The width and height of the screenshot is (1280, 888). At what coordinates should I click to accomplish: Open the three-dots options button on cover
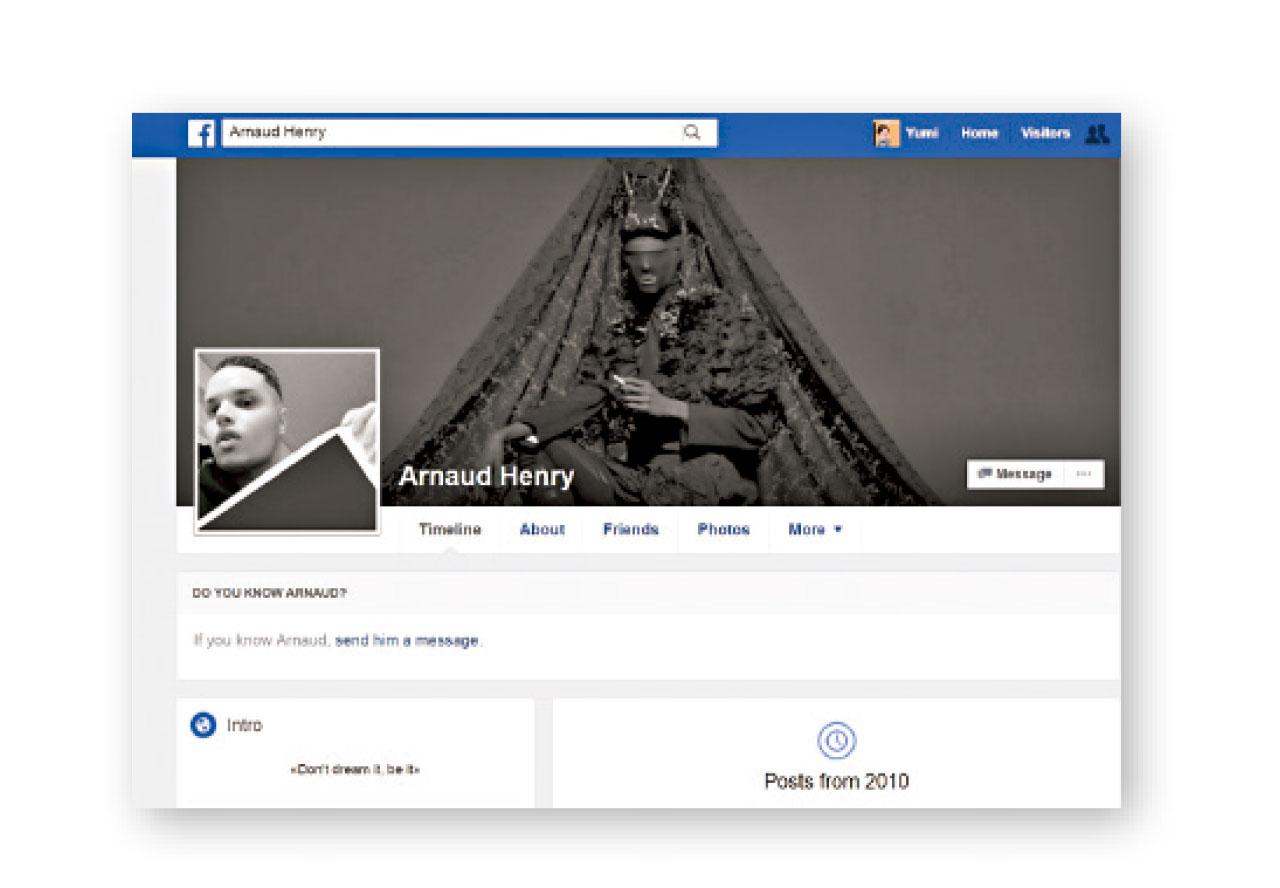tap(1084, 474)
